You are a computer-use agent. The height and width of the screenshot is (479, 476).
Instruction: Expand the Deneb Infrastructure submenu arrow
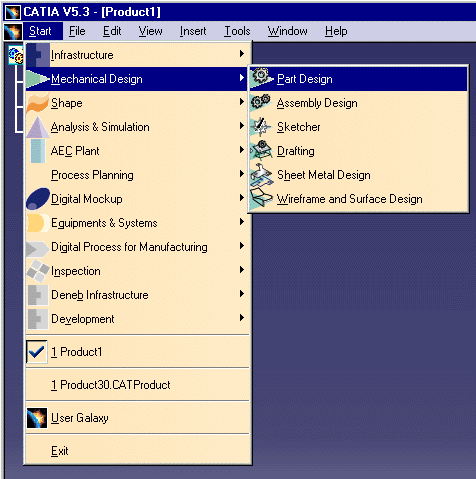pyautogui.click(x=242, y=294)
